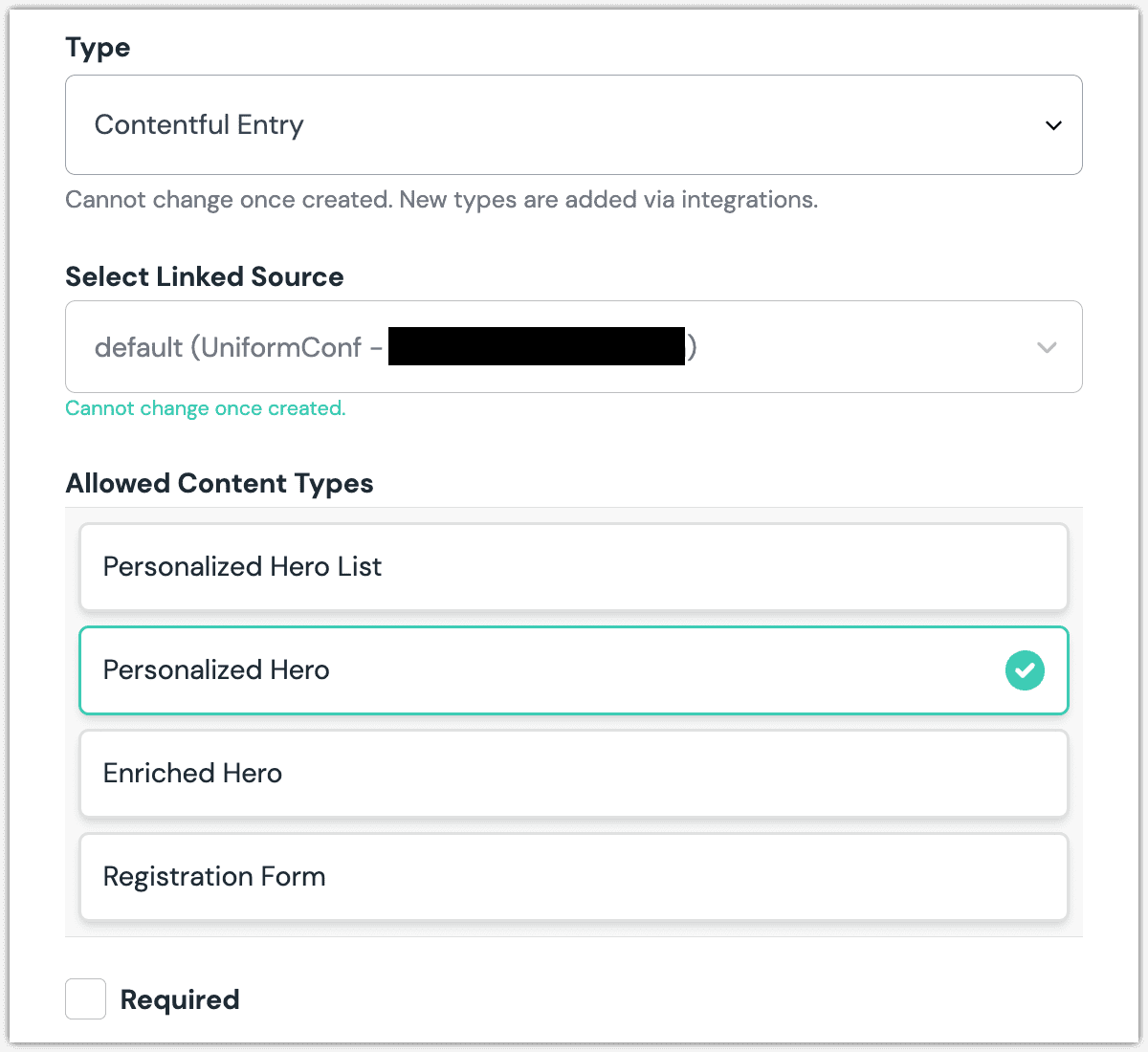
Task: Select the Registration Form content type
Action: point(573,877)
